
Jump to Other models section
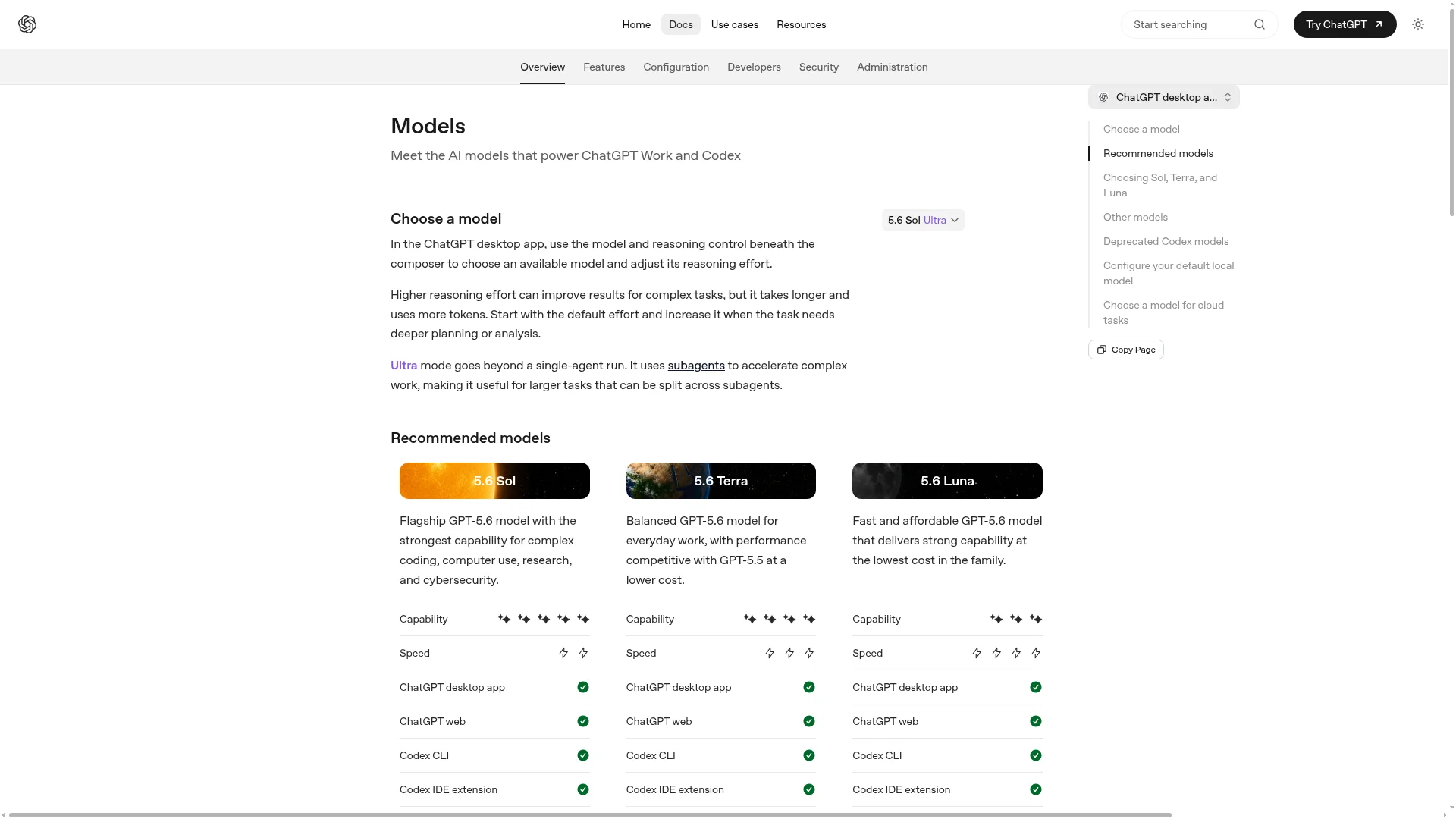(1135, 217)
